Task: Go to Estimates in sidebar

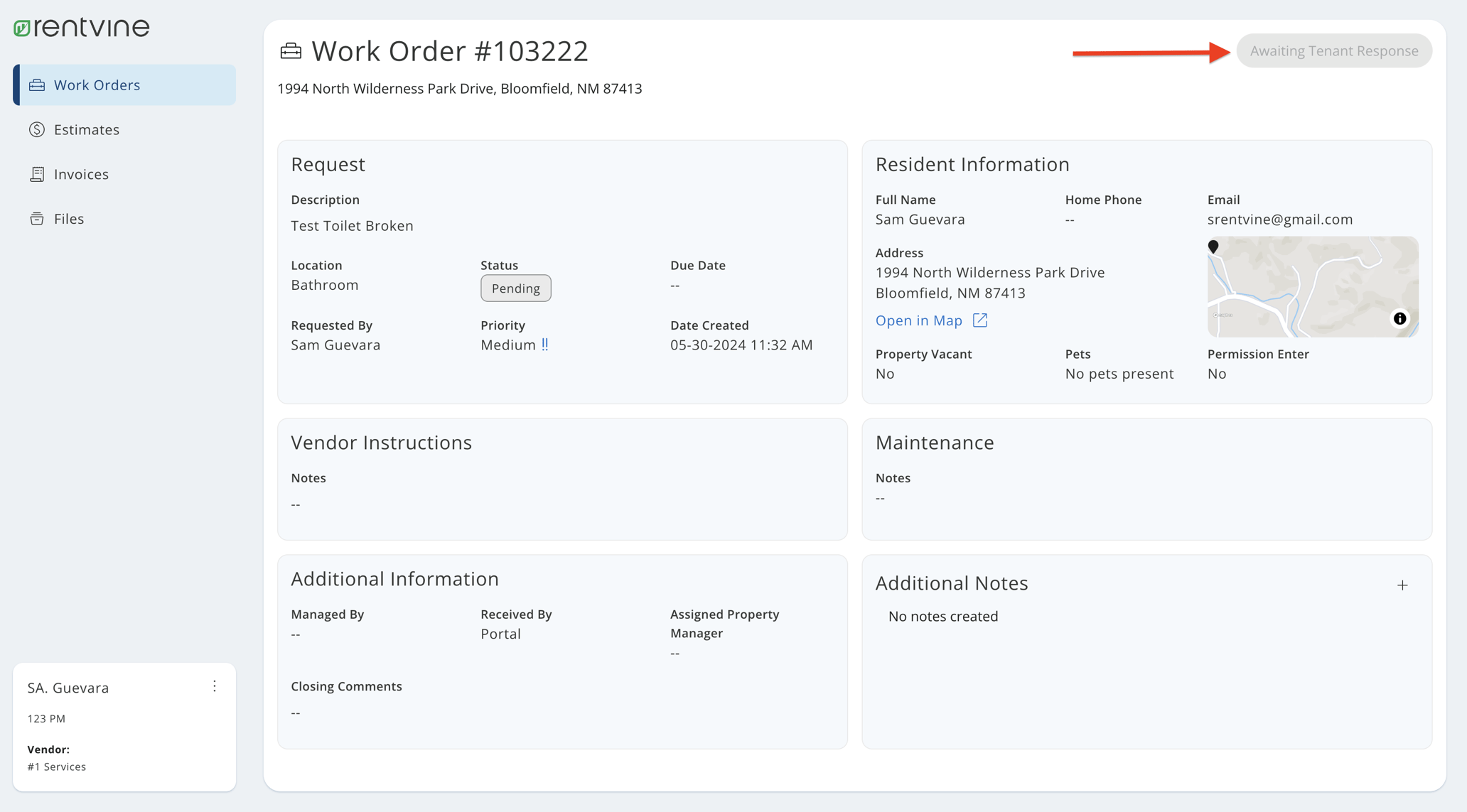Action: click(86, 129)
